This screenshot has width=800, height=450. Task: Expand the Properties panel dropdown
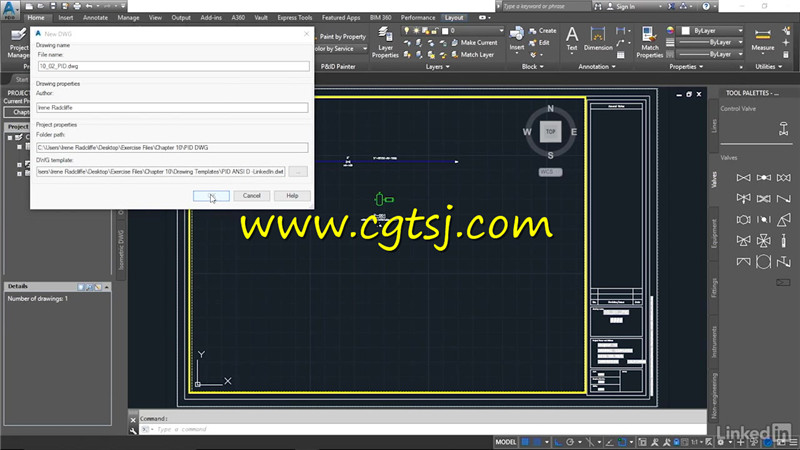click(686, 67)
